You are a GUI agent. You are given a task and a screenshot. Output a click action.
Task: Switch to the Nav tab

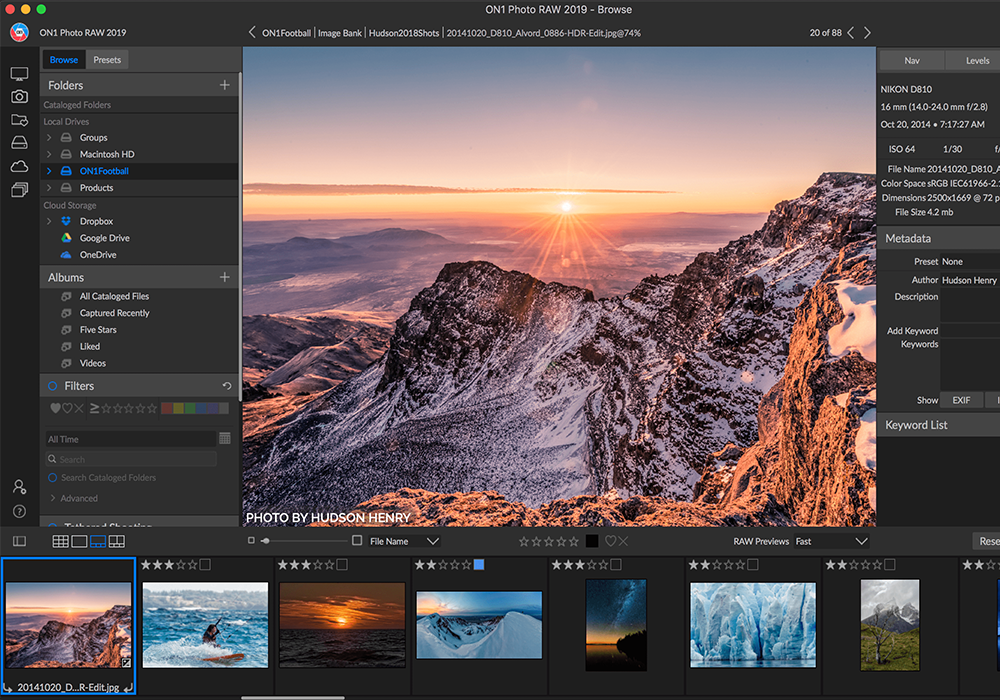pyautogui.click(x=912, y=61)
